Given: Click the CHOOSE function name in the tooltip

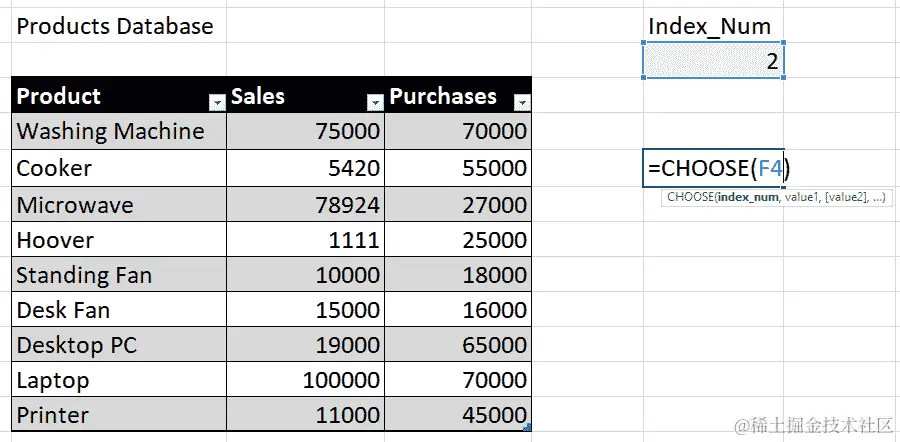Looking at the screenshot, I should tap(690, 198).
